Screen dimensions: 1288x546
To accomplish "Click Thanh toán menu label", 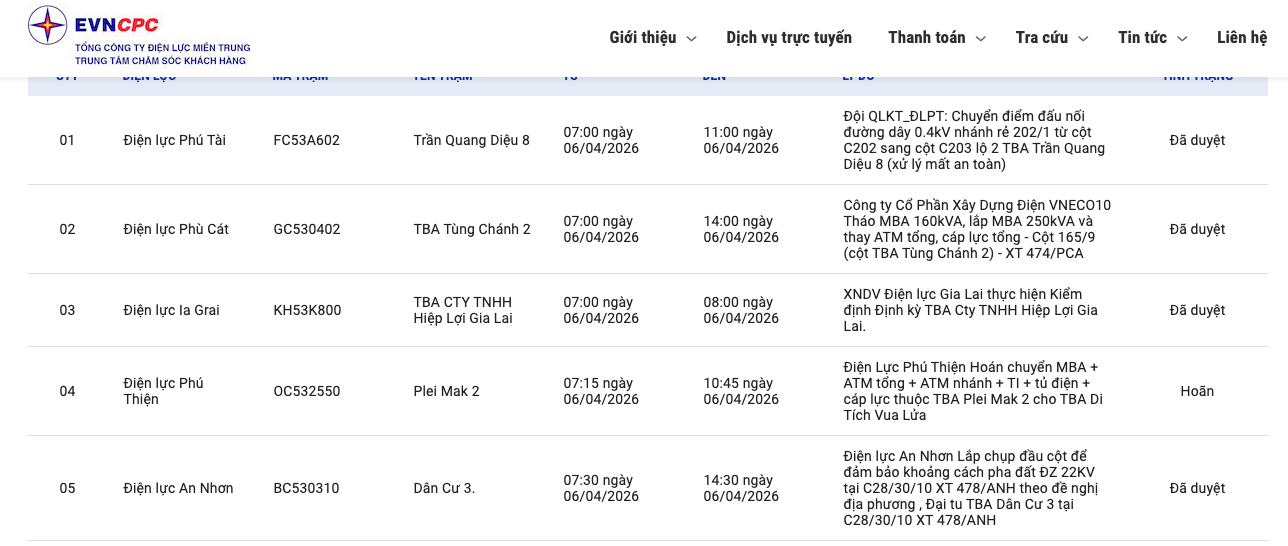I will click(x=926, y=38).
